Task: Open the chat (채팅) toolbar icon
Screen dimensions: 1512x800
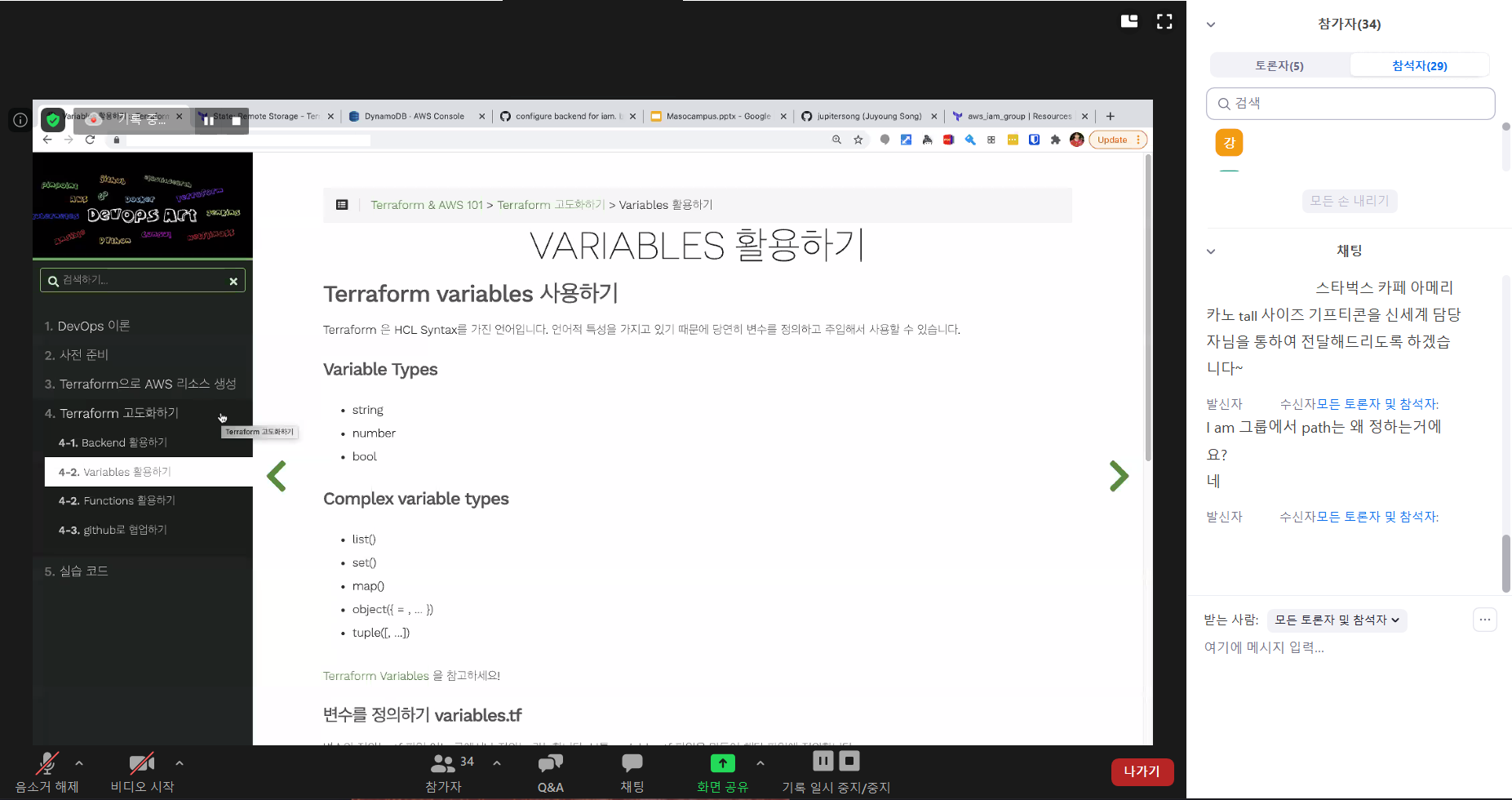Action: coord(632,765)
